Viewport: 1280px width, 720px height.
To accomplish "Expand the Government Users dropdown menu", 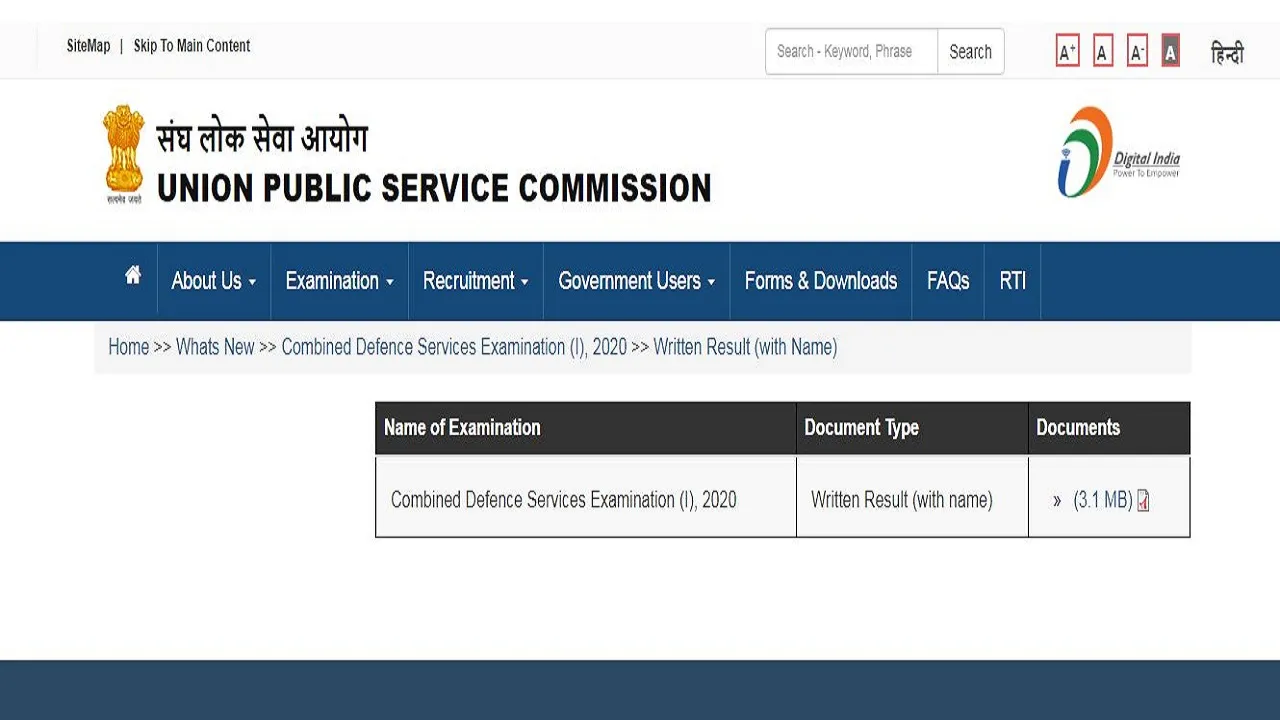I will click(x=637, y=281).
